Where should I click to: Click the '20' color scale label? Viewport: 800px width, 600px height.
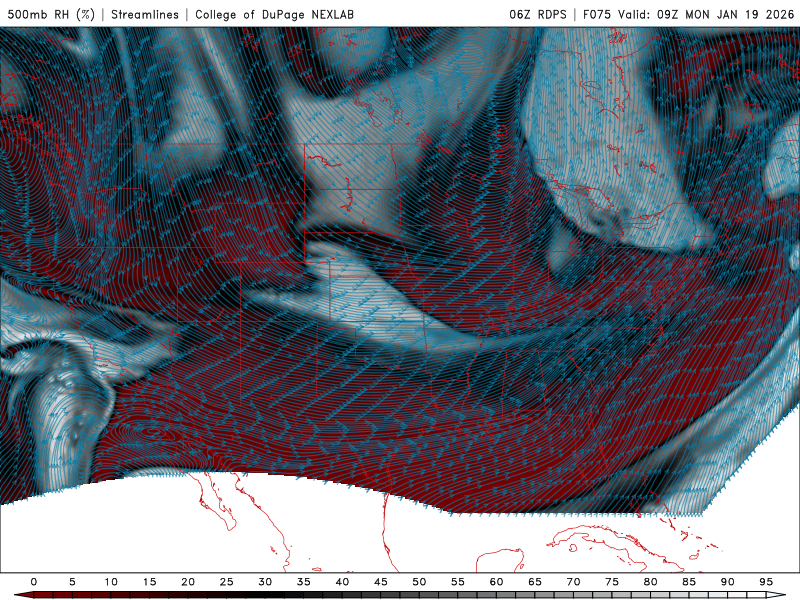coord(188,582)
